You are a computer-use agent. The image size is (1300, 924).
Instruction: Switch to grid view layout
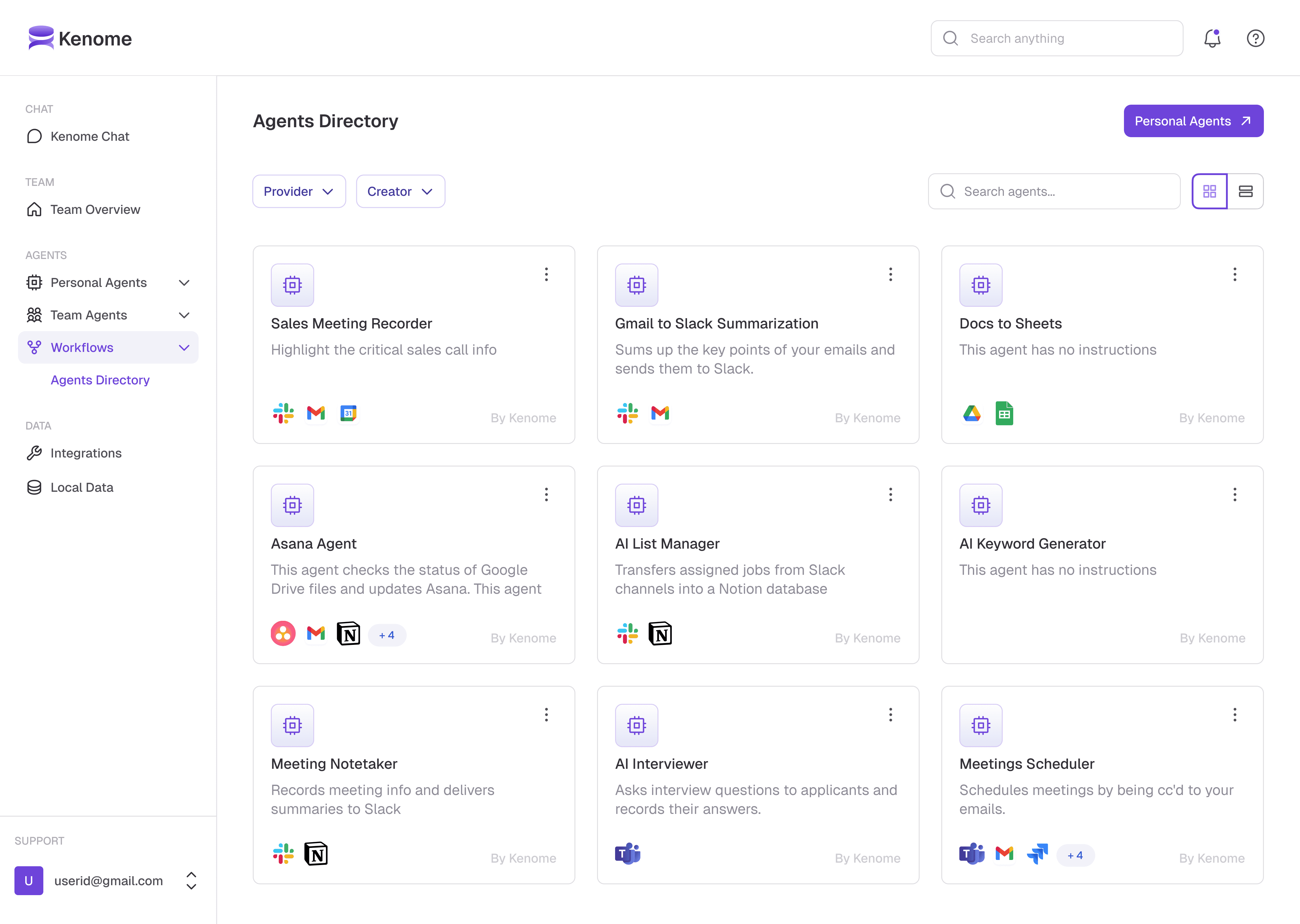[1209, 191]
